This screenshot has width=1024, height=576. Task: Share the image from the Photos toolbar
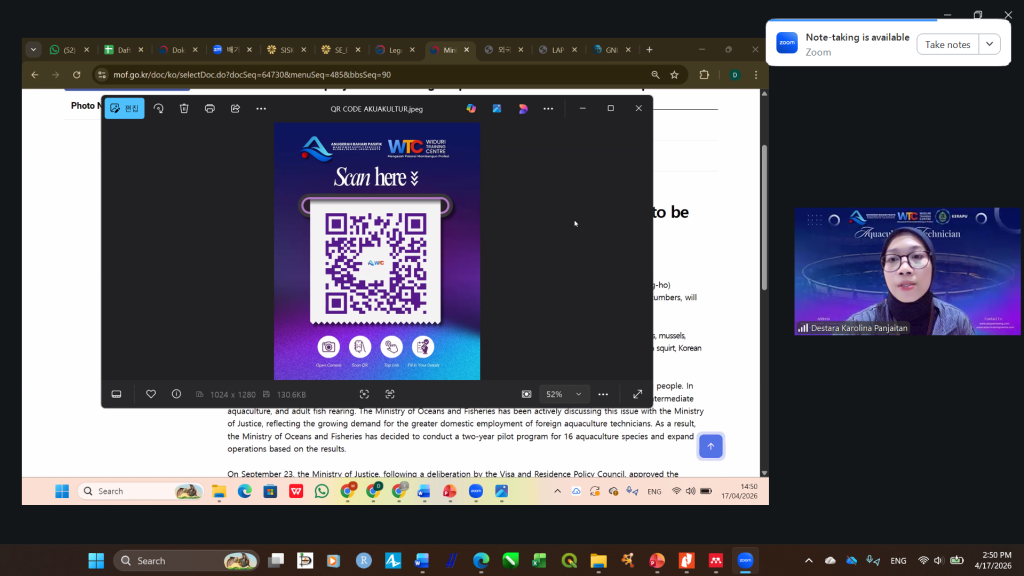pyautogui.click(x=236, y=108)
